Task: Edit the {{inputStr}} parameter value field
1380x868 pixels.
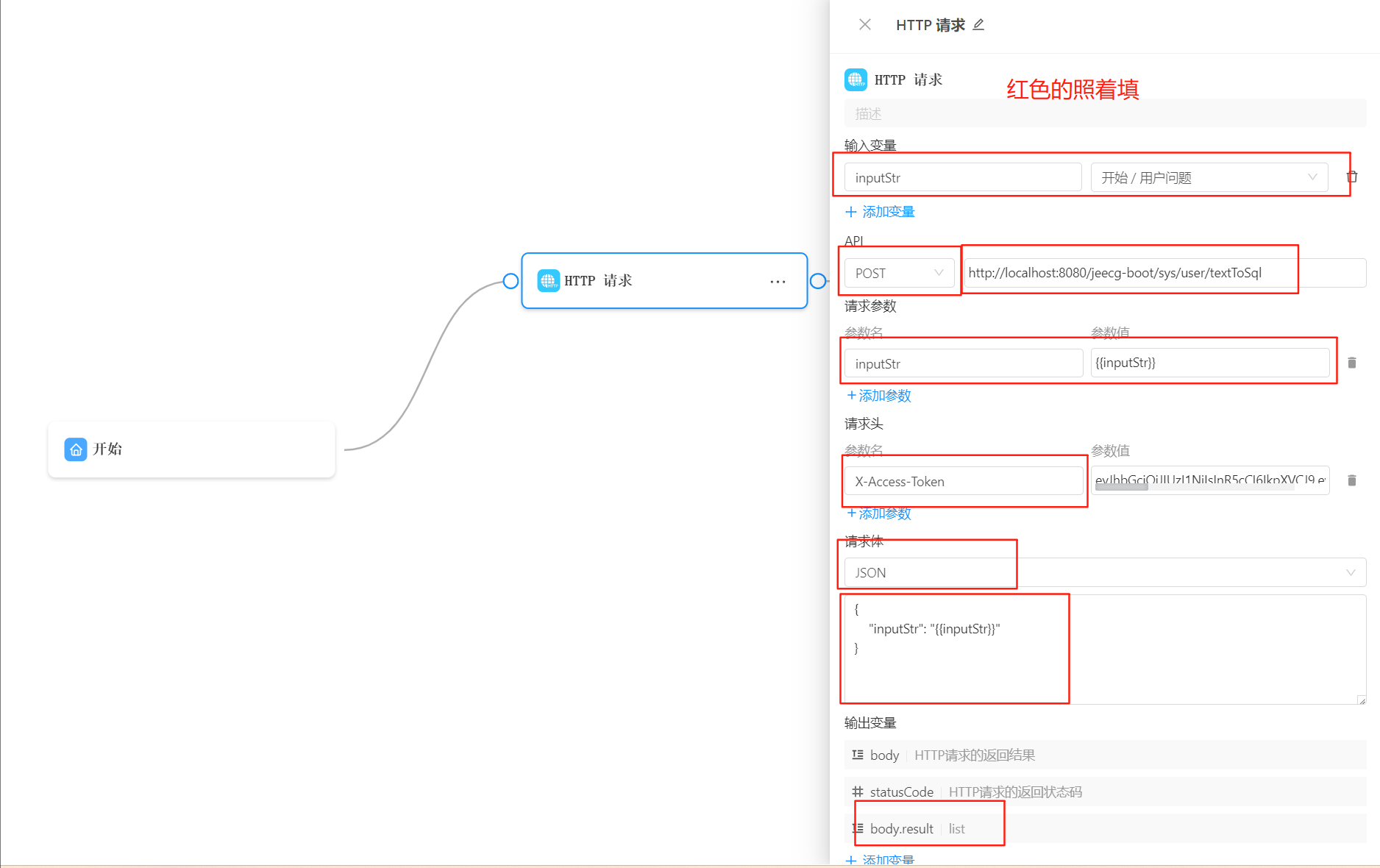Action: pyautogui.click(x=1210, y=363)
